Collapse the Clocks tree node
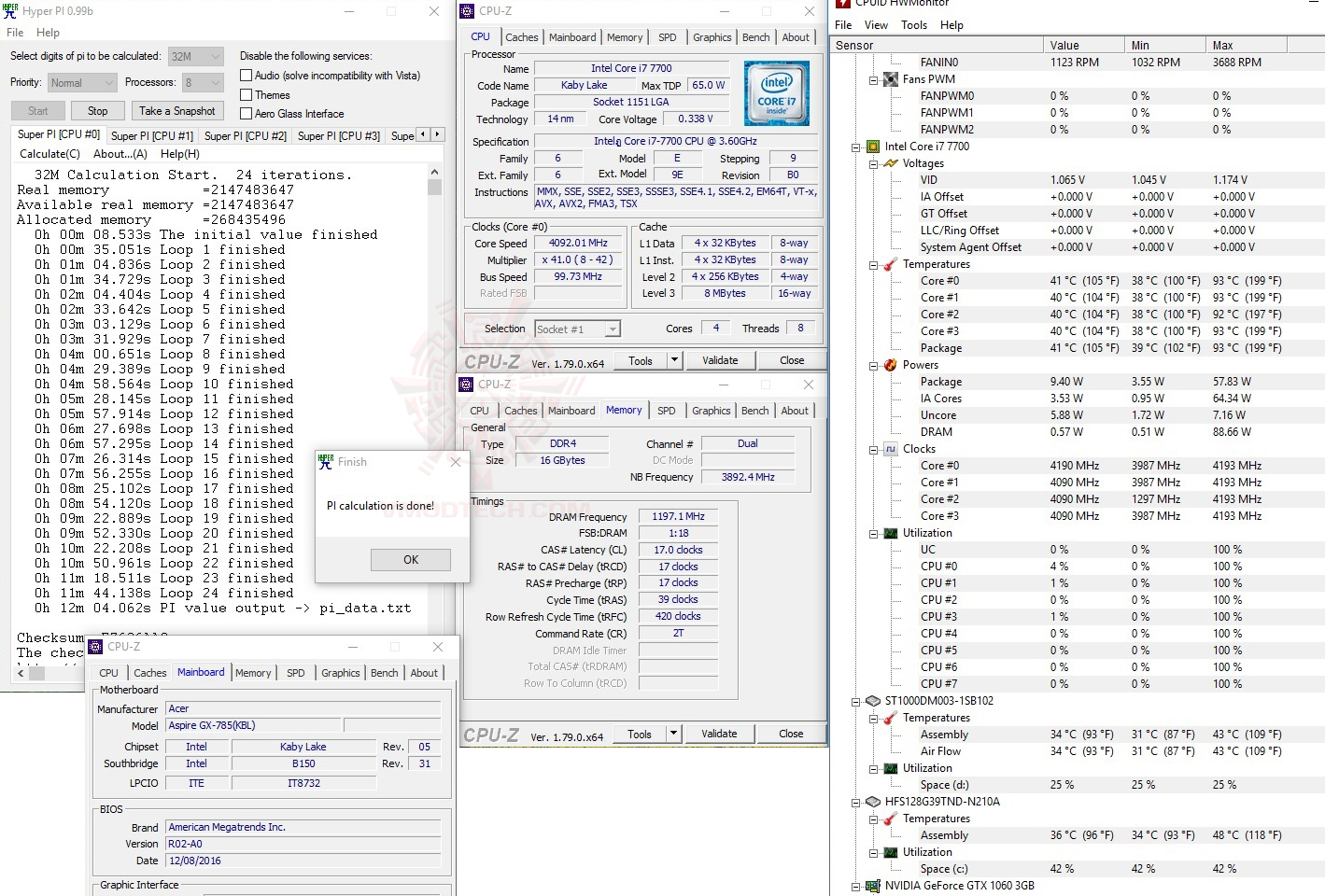This screenshot has width=1325, height=896. 874,449
